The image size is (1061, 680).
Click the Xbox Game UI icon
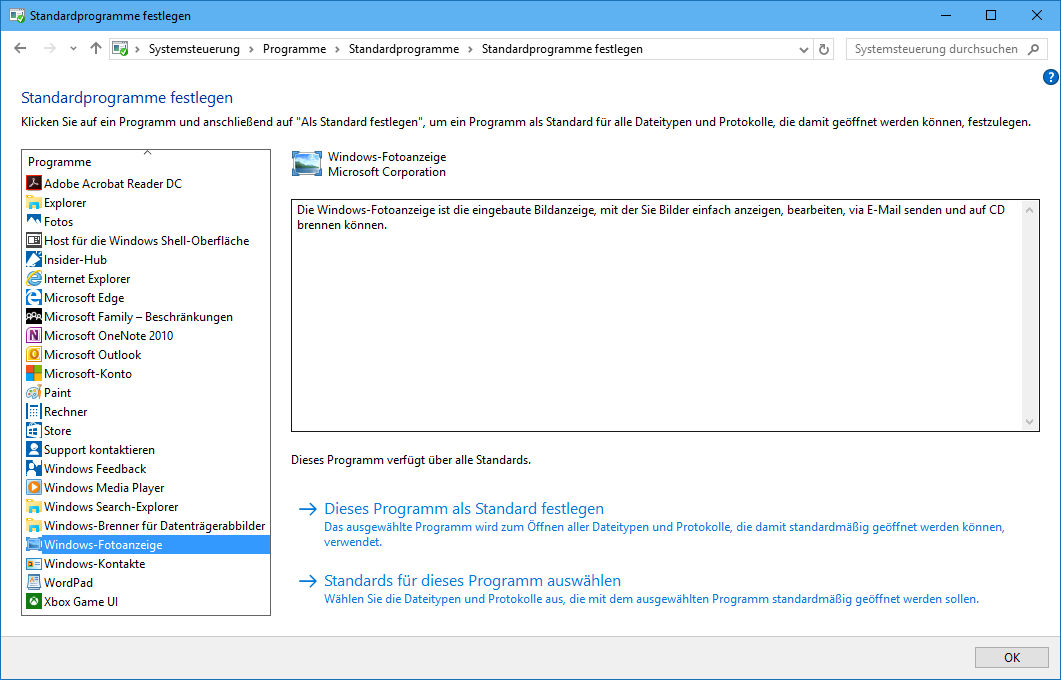click(x=34, y=601)
